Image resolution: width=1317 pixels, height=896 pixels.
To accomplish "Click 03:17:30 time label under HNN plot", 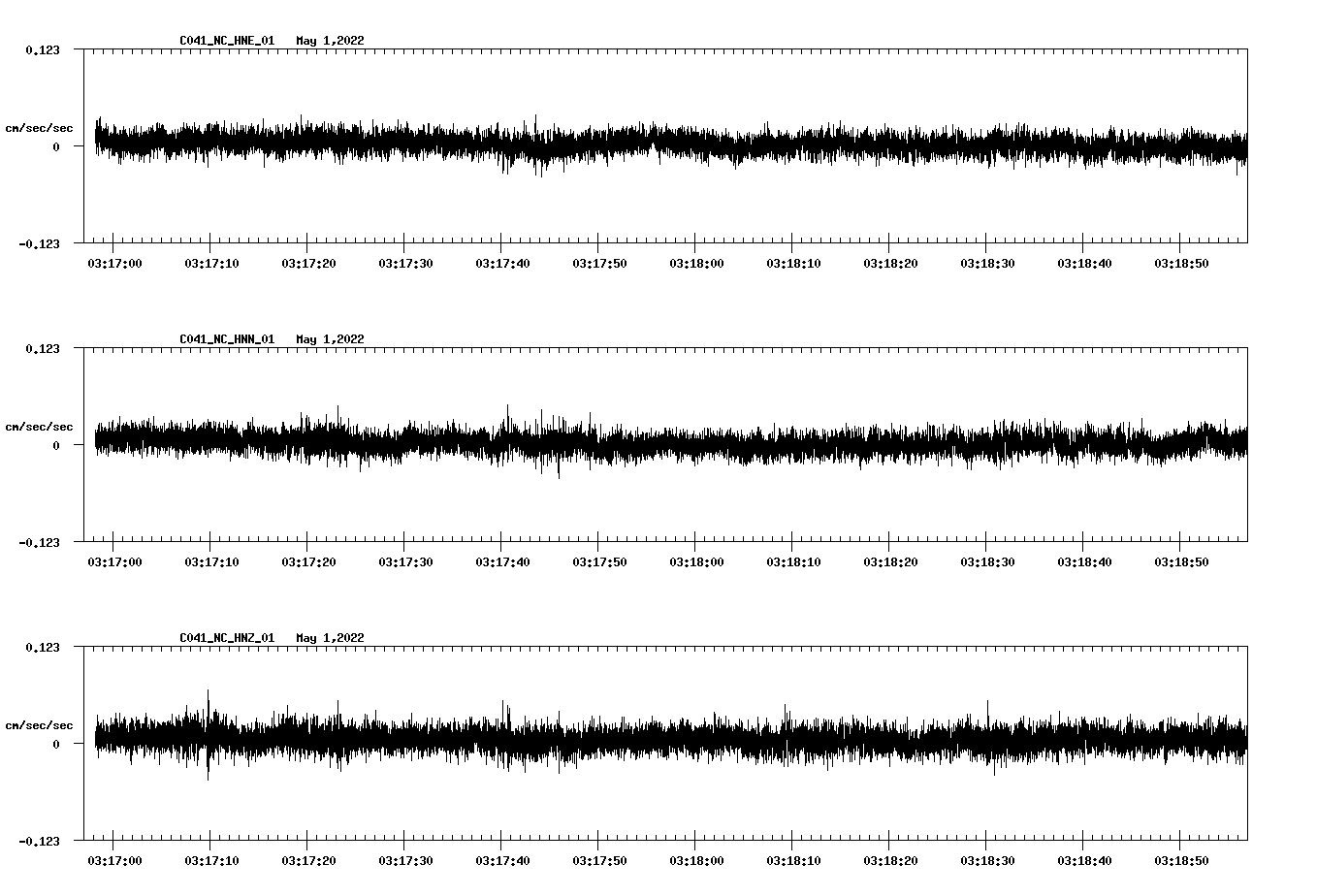I will [405, 561].
